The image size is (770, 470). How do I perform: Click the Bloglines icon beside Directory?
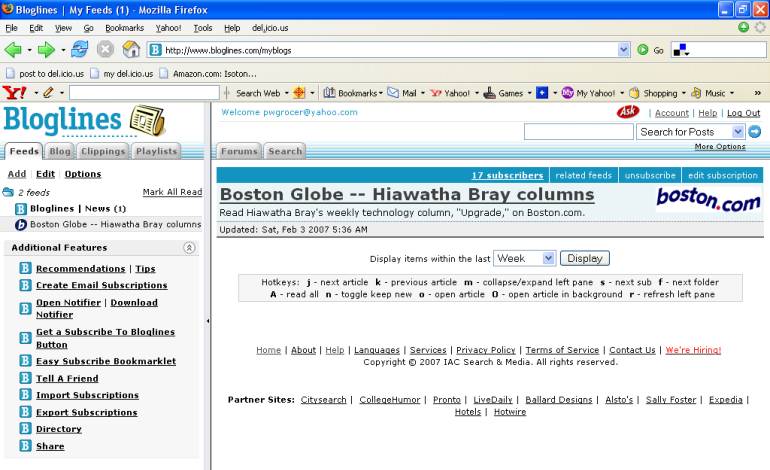(x=26, y=429)
